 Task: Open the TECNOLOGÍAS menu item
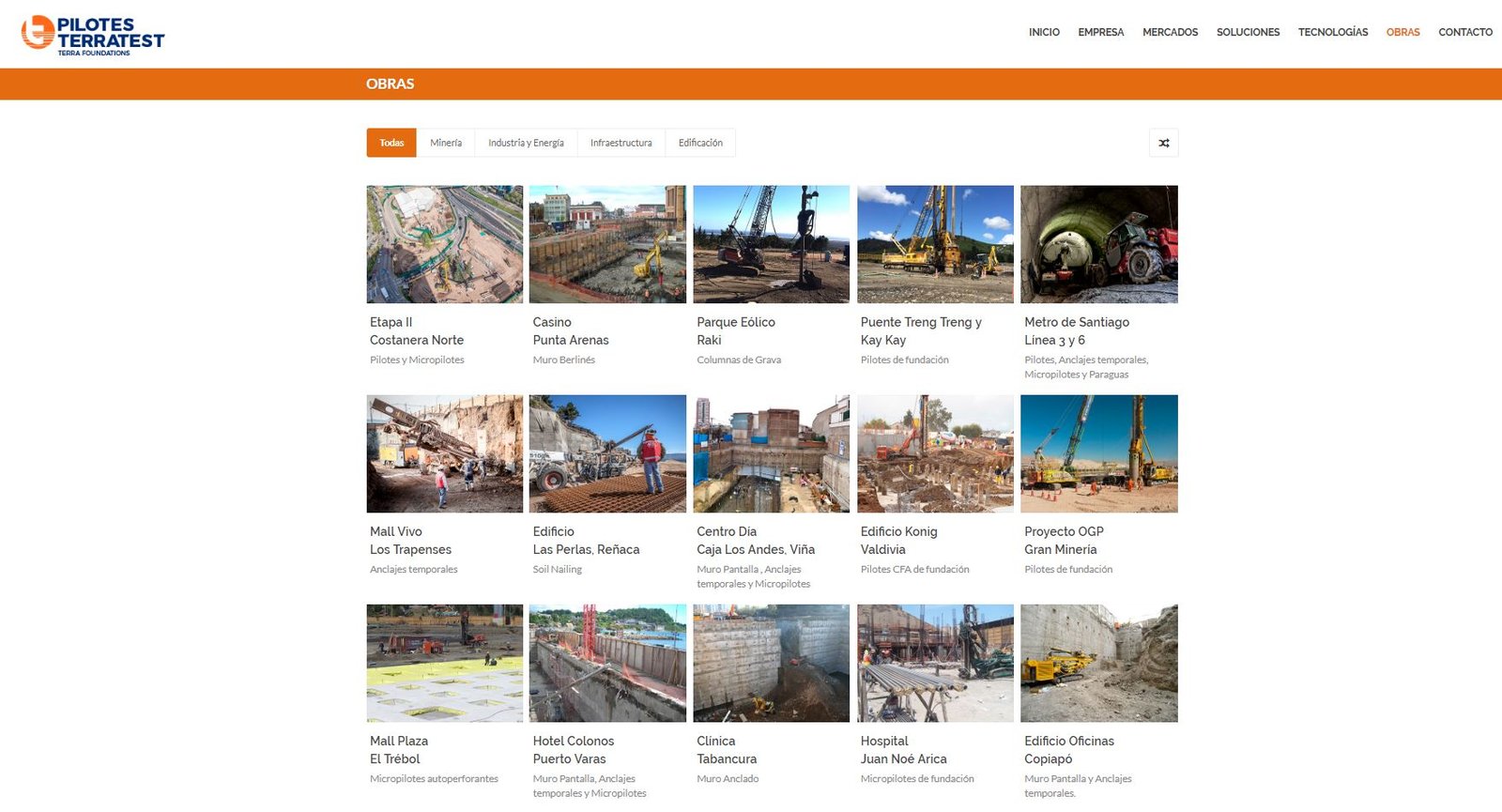pyautogui.click(x=1333, y=32)
